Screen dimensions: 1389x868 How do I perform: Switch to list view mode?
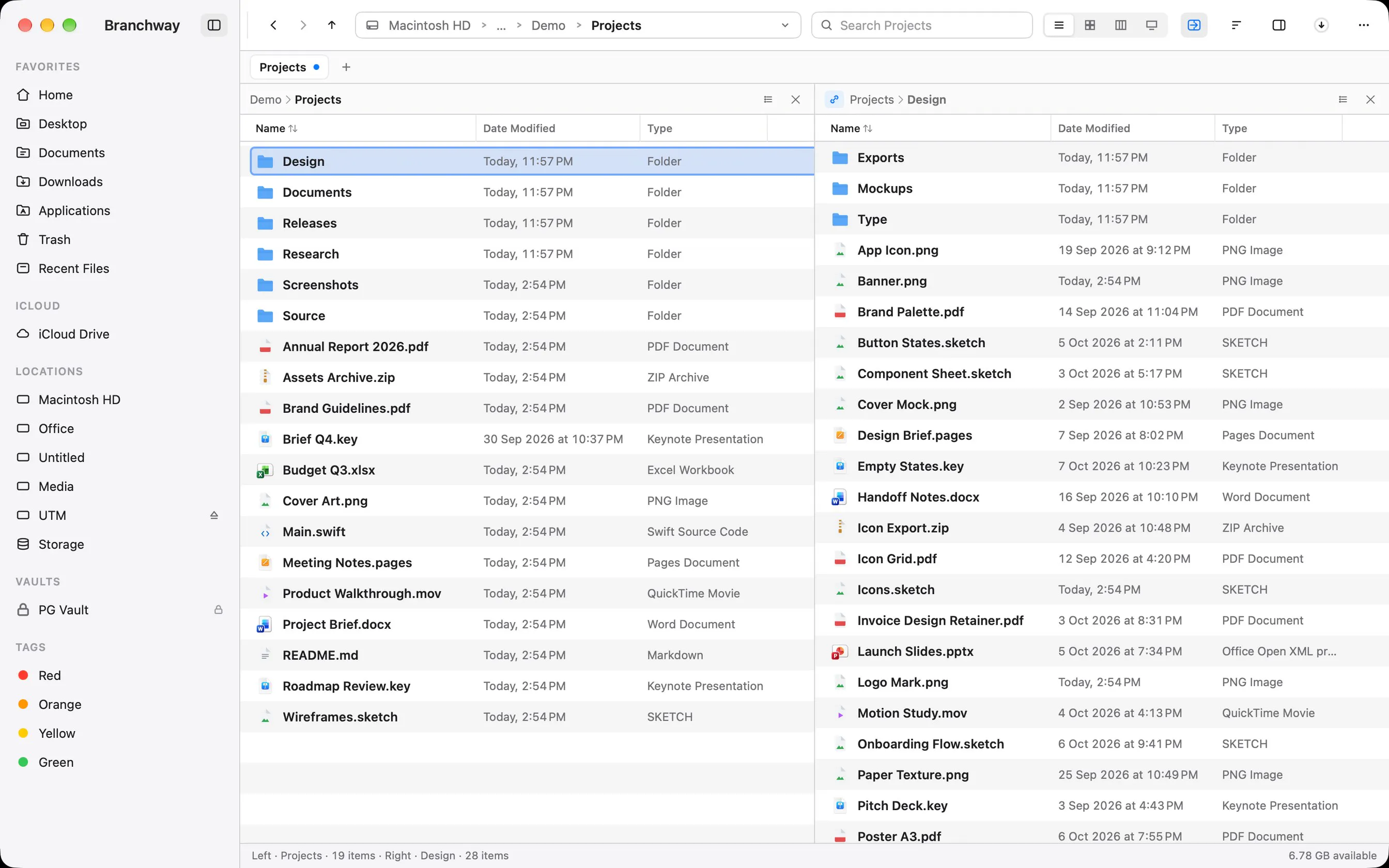coord(1059,25)
